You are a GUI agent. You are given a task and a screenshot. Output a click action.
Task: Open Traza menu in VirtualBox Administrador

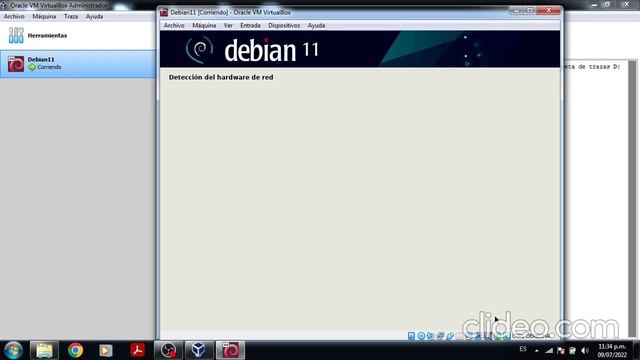(x=71, y=16)
